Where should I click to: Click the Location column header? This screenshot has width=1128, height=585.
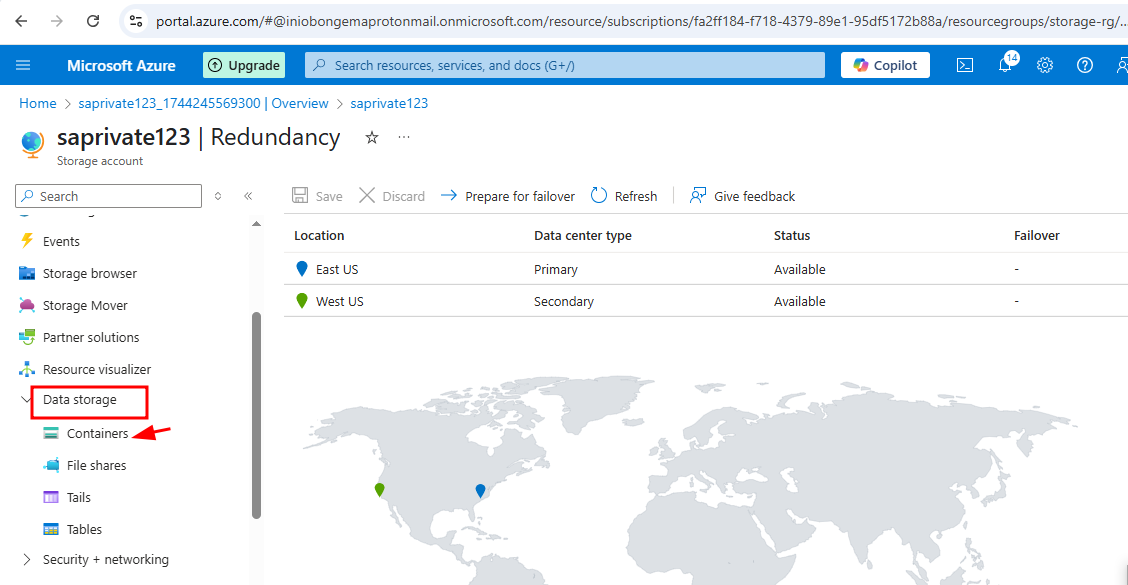coord(319,236)
